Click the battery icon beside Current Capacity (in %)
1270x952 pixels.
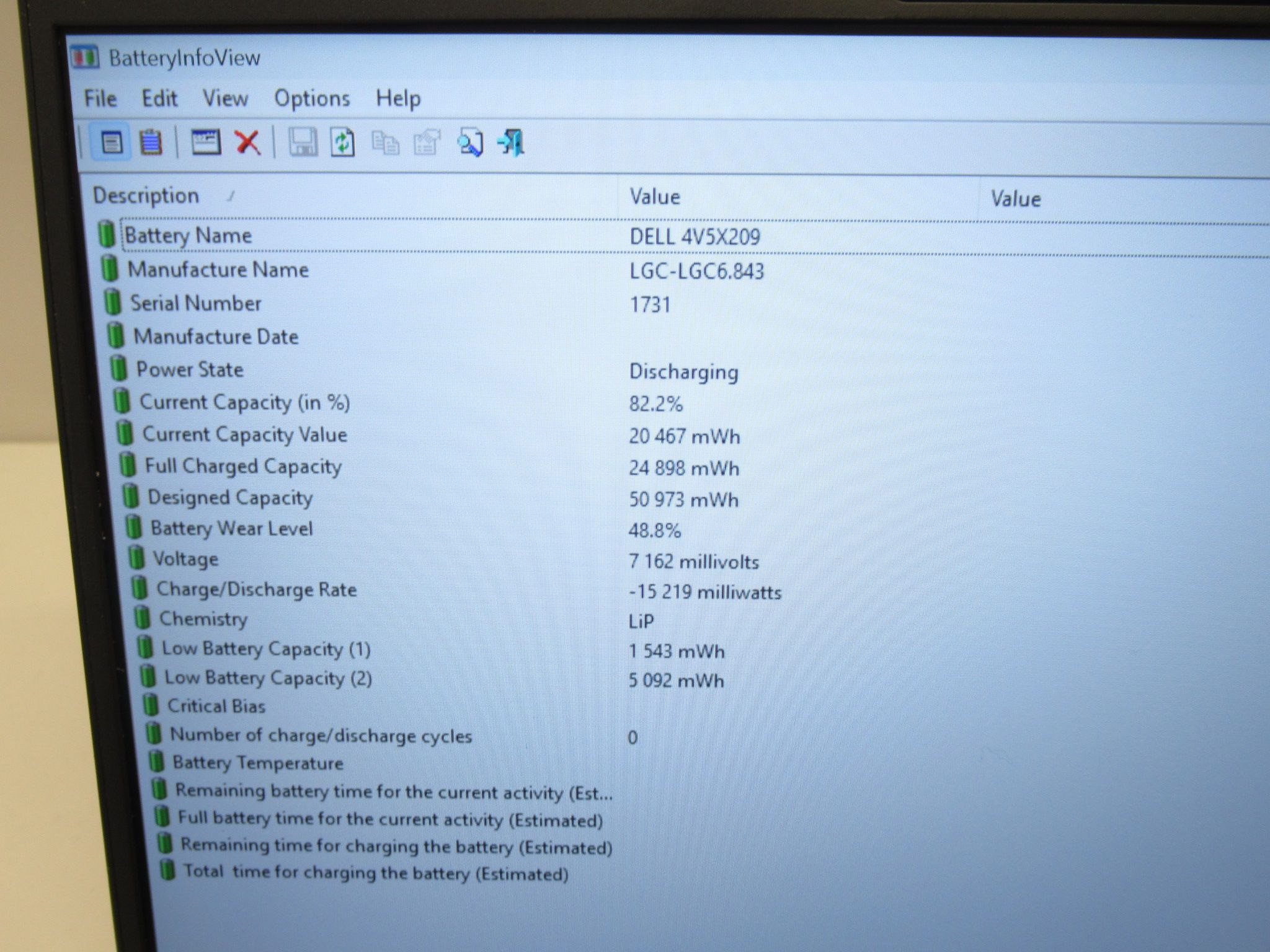pos(122,401)
